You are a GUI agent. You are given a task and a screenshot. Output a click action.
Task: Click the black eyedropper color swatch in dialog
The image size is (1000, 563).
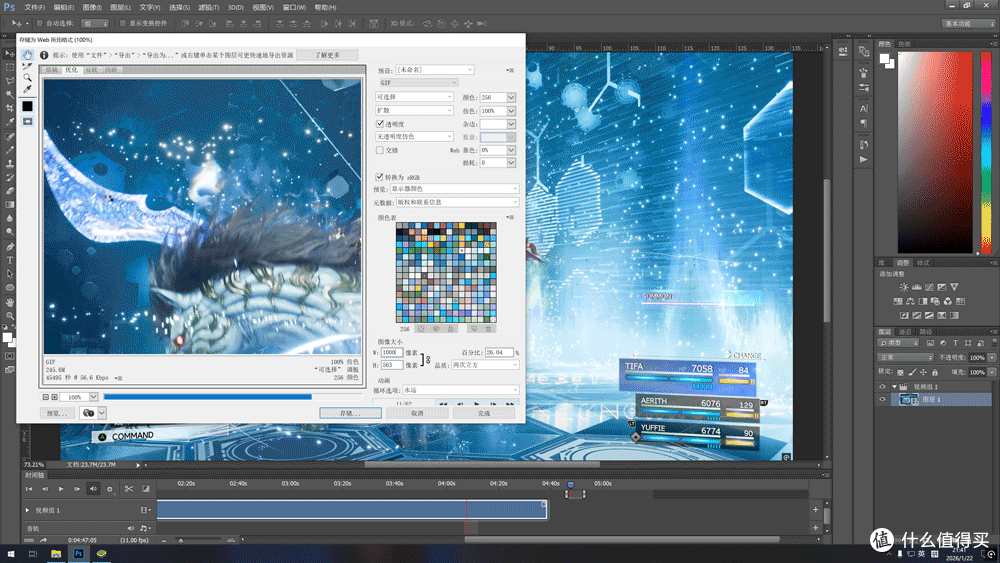pos(27,106)
